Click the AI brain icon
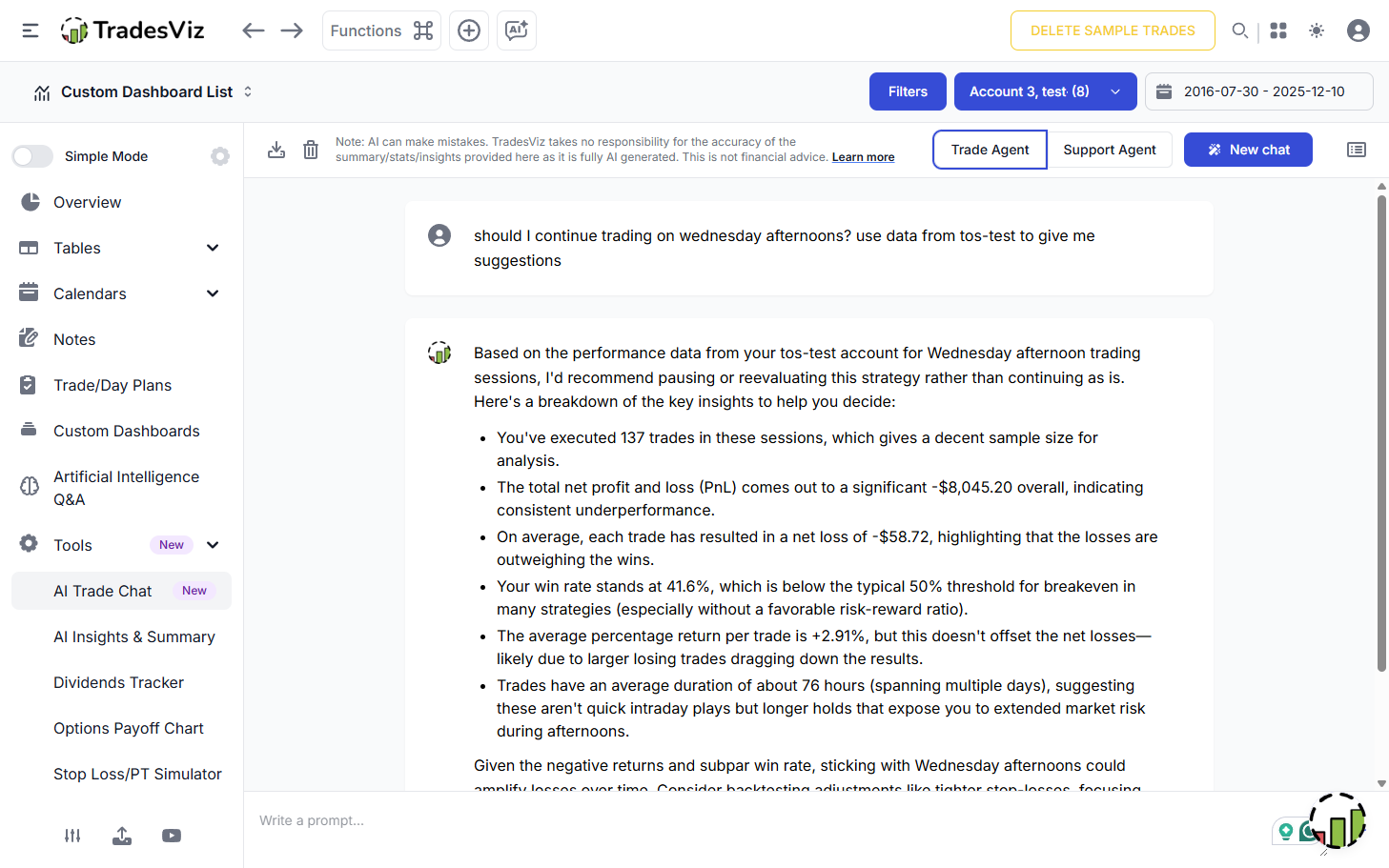 tap(30, 487)
